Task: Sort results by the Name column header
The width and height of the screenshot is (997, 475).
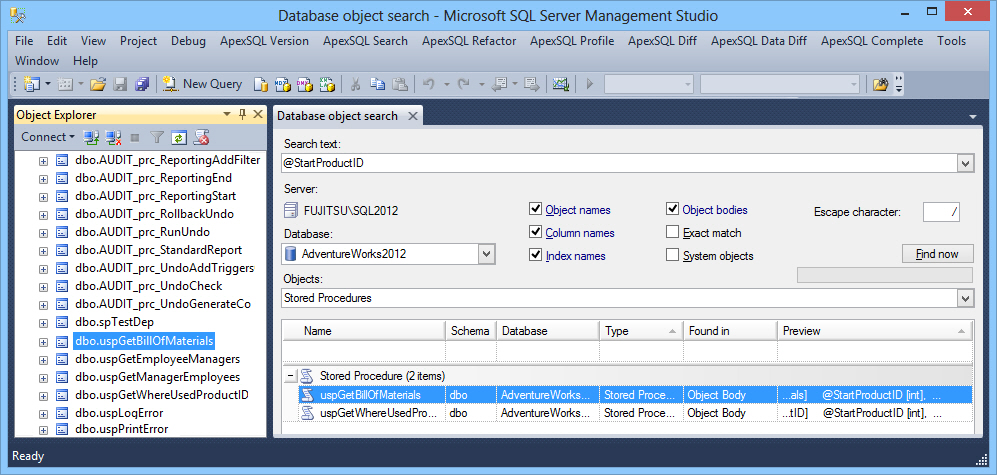Action: click(x=363, y=331)
